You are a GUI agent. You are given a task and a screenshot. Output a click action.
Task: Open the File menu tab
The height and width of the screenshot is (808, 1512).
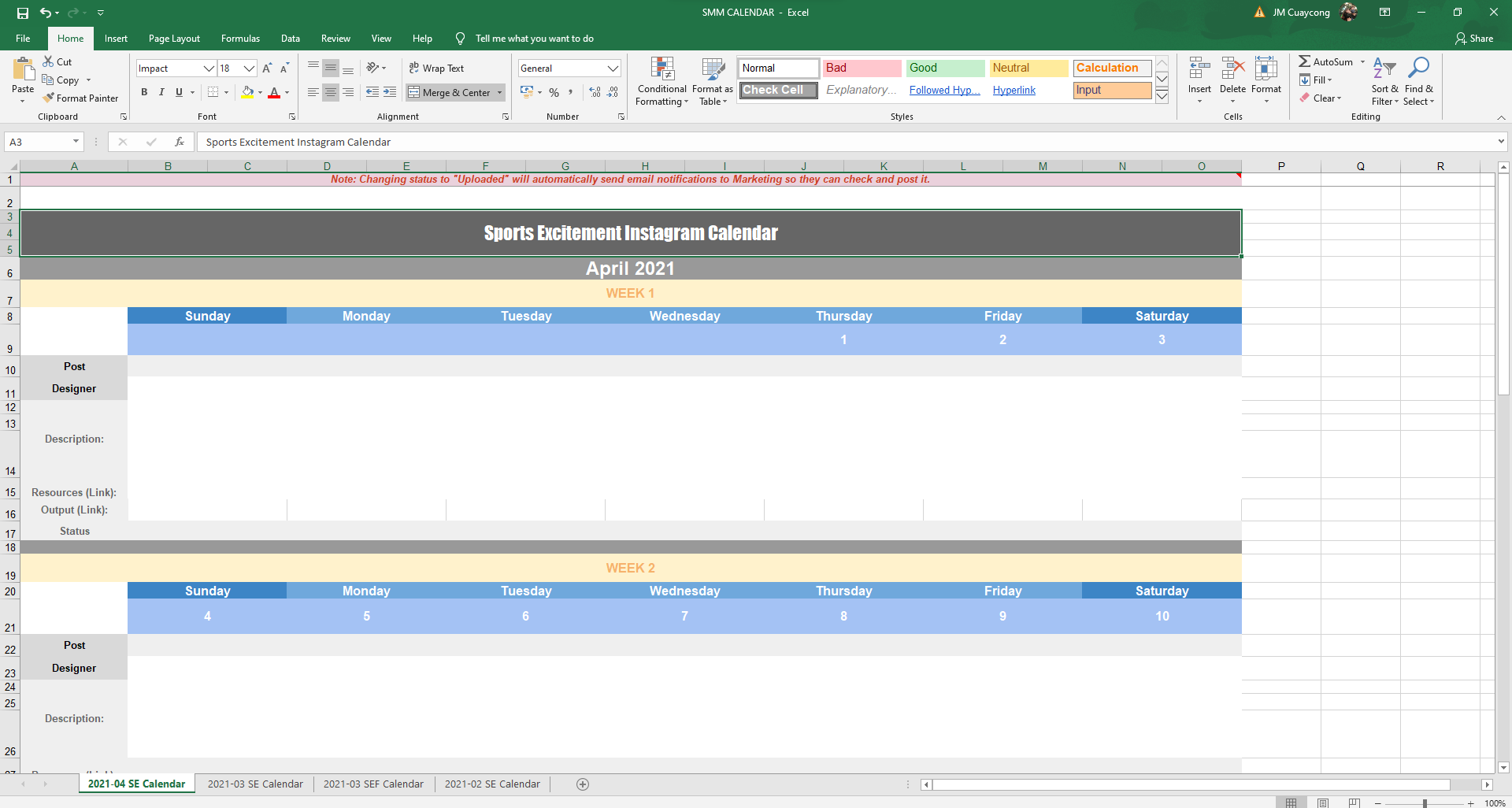23,38
